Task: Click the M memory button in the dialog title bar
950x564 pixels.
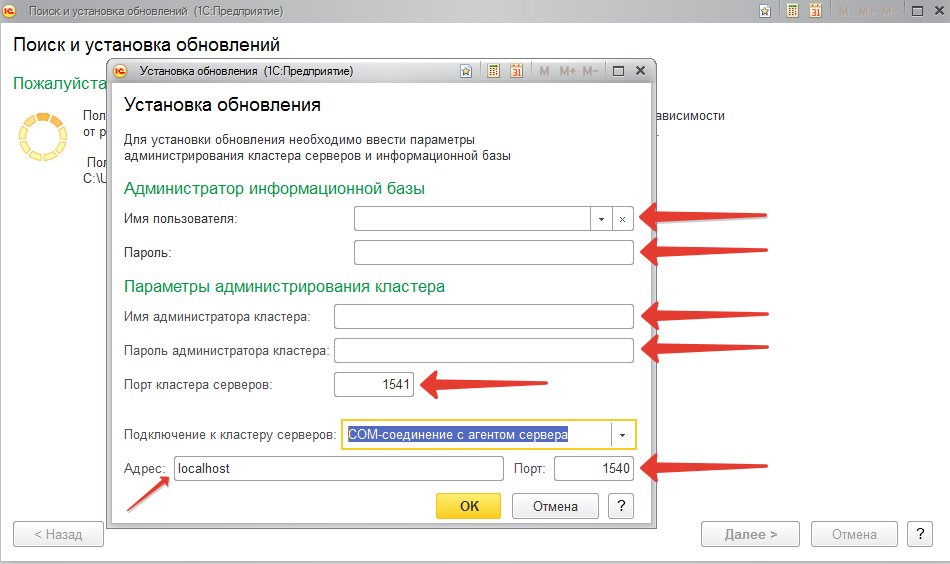Action: [x=545, y=71]
